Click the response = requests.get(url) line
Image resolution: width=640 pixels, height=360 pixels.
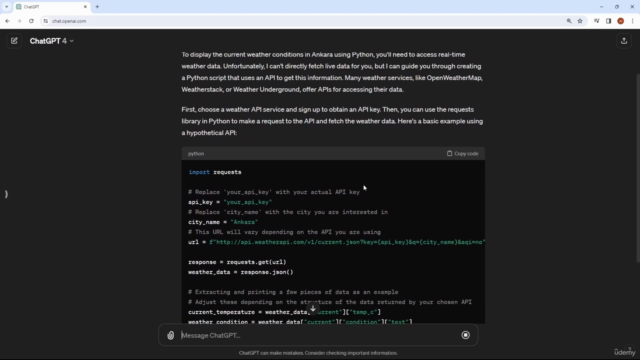[x=237, y=262]
